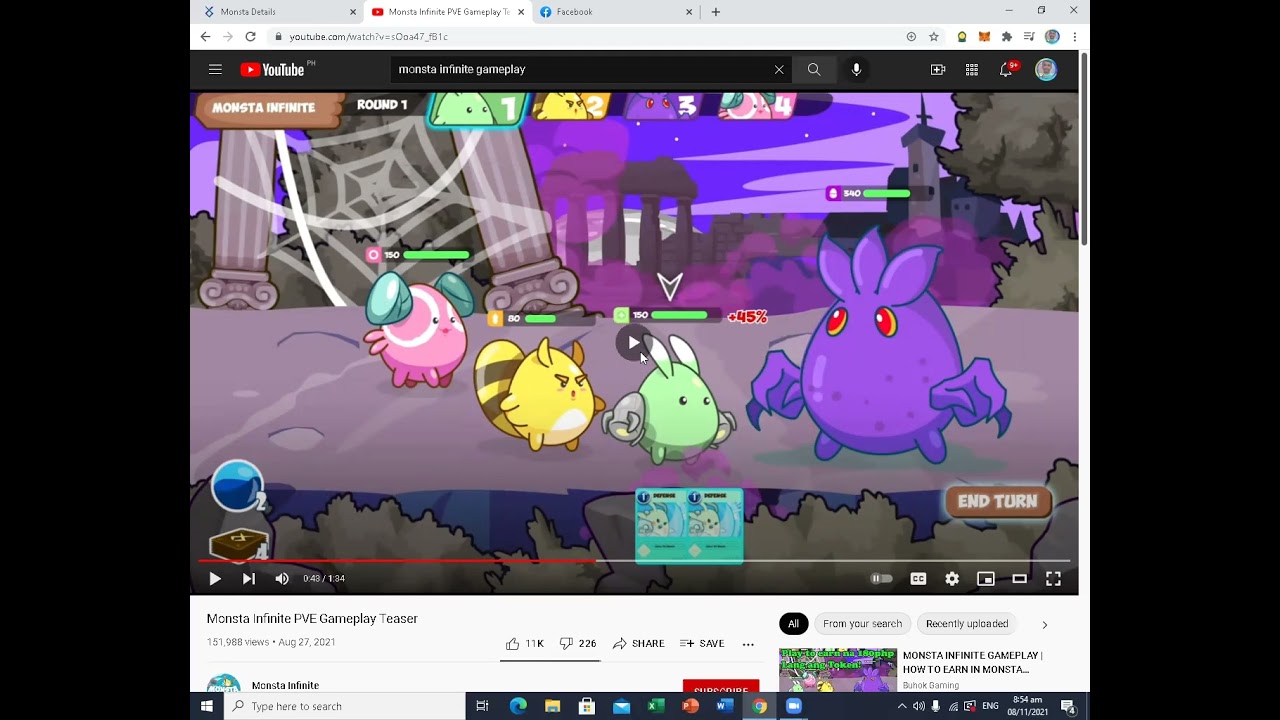This screenshot has width=1280, height=720.
Task: Open Zoom from the taskbar
Action: point(794,706)
